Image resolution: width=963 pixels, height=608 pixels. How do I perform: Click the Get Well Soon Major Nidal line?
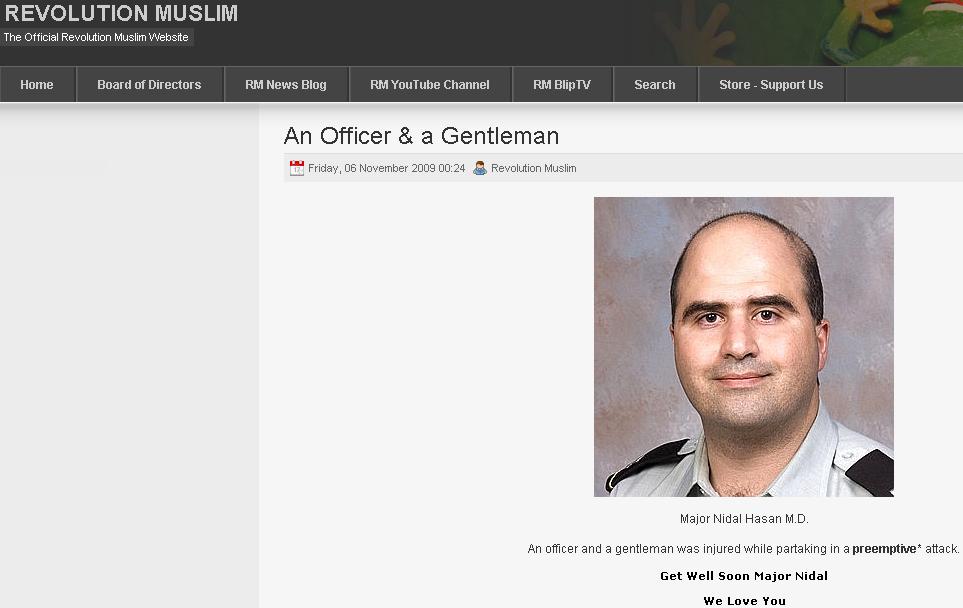pyautogui.click(x=744, y=576)
